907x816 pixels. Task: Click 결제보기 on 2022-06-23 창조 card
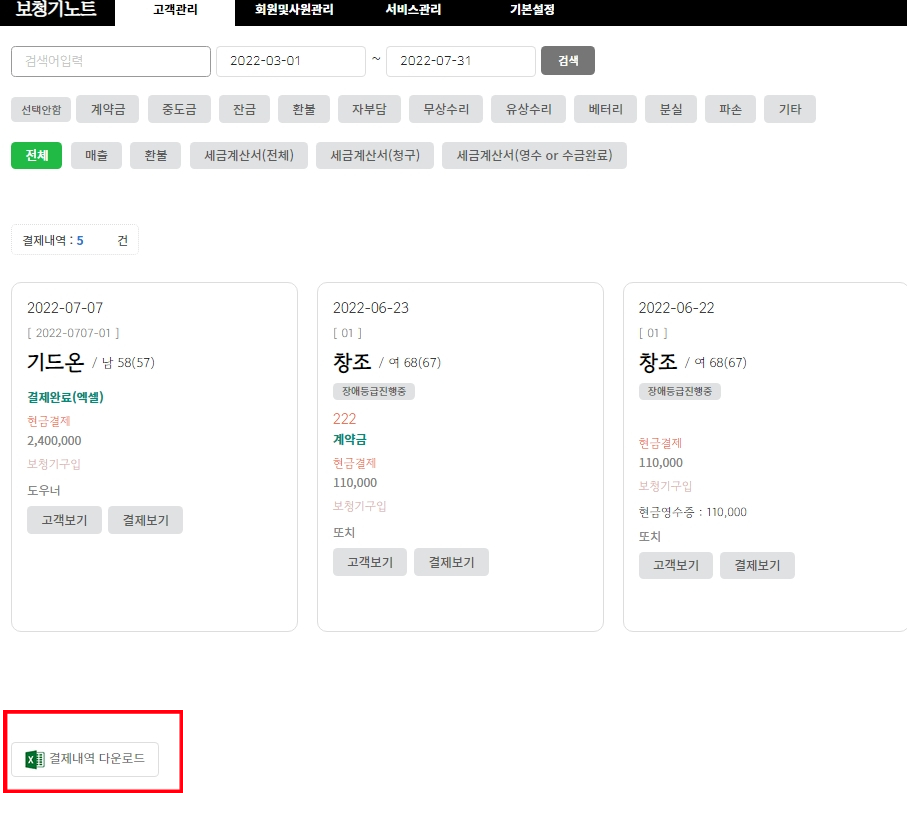point(451,562)
